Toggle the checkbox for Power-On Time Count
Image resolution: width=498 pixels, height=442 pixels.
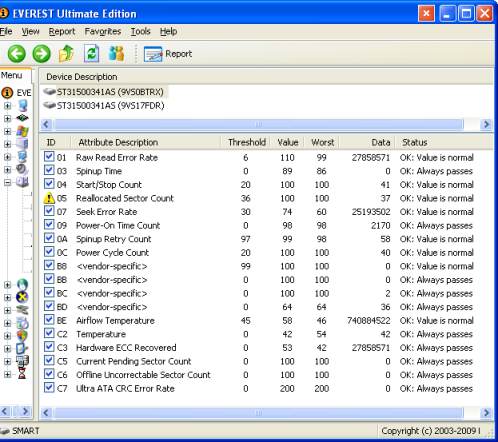(49, 224)
